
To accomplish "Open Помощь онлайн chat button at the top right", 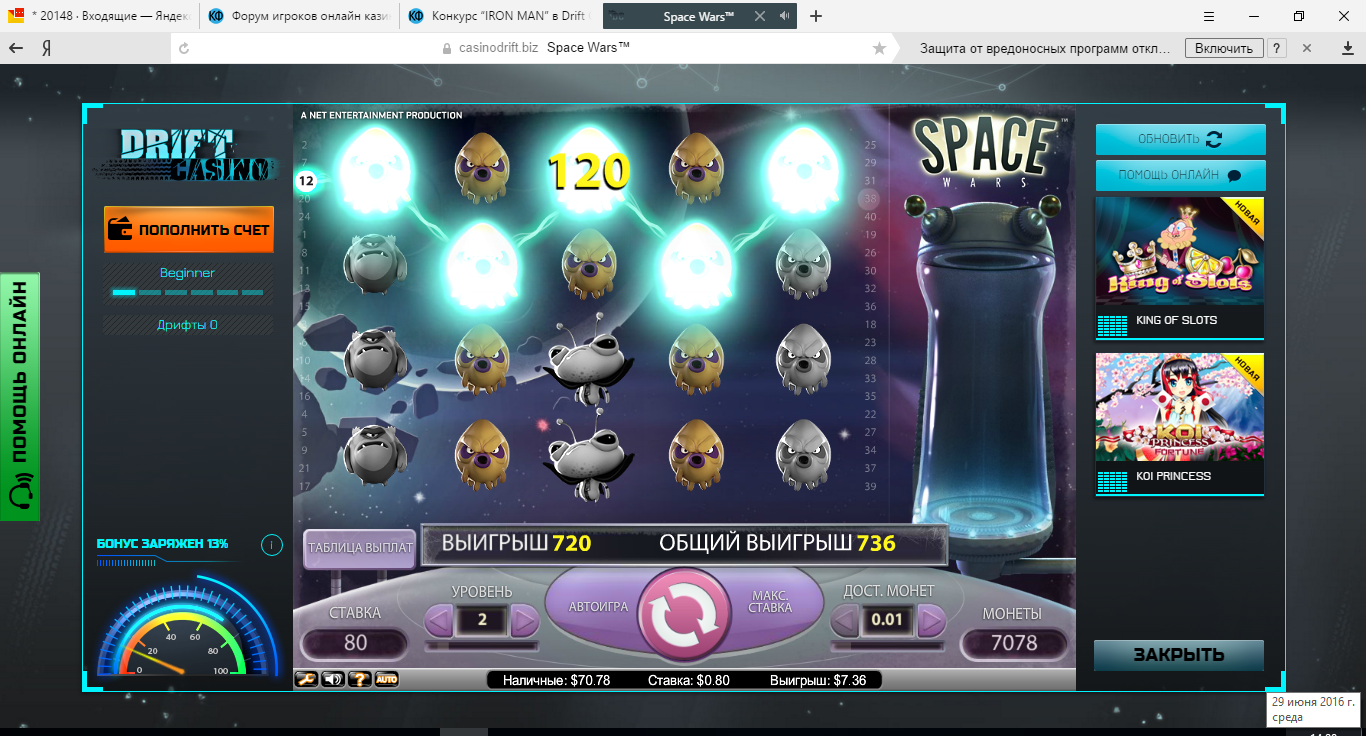I will tap(1180, 175).
